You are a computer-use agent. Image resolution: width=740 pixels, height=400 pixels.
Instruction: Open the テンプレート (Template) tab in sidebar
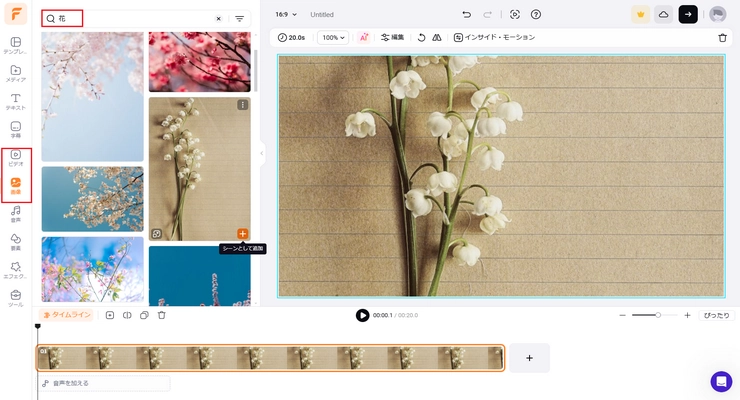15,45
